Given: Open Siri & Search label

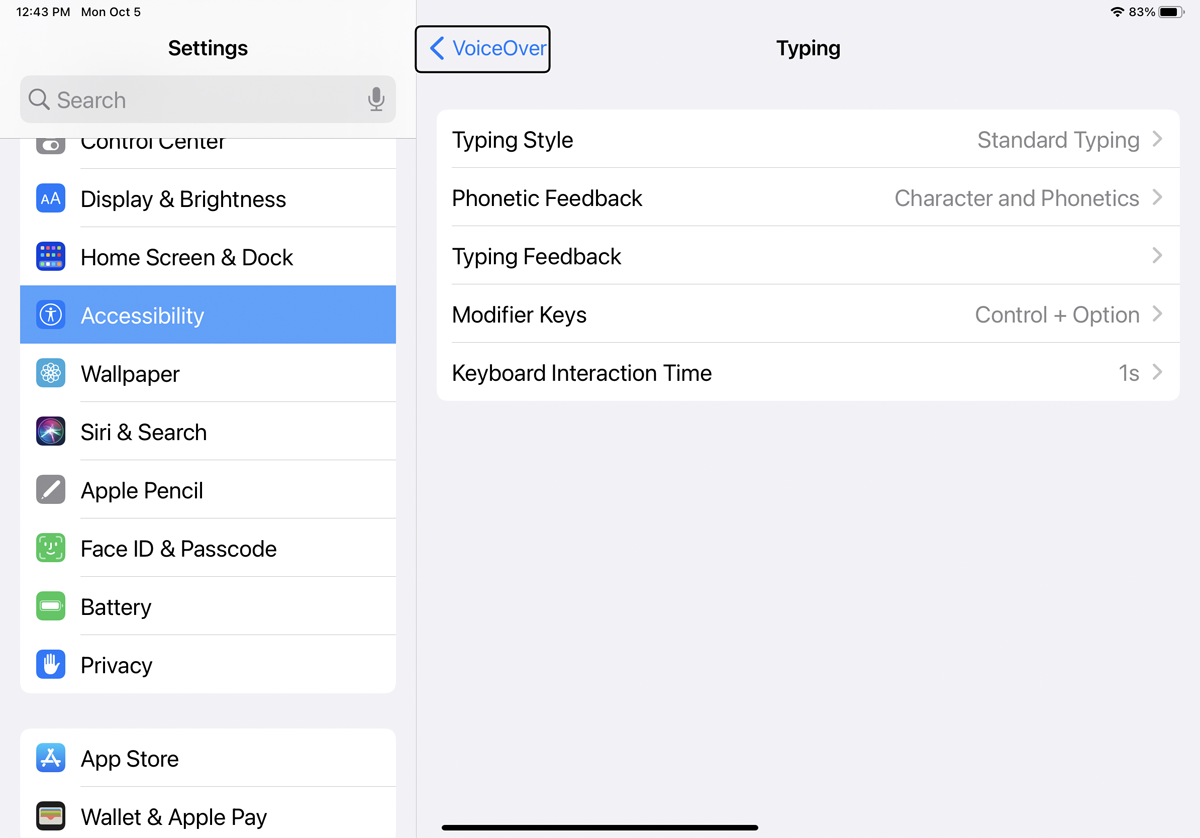Looking at the screenshot, I should [x=144, y=432].
